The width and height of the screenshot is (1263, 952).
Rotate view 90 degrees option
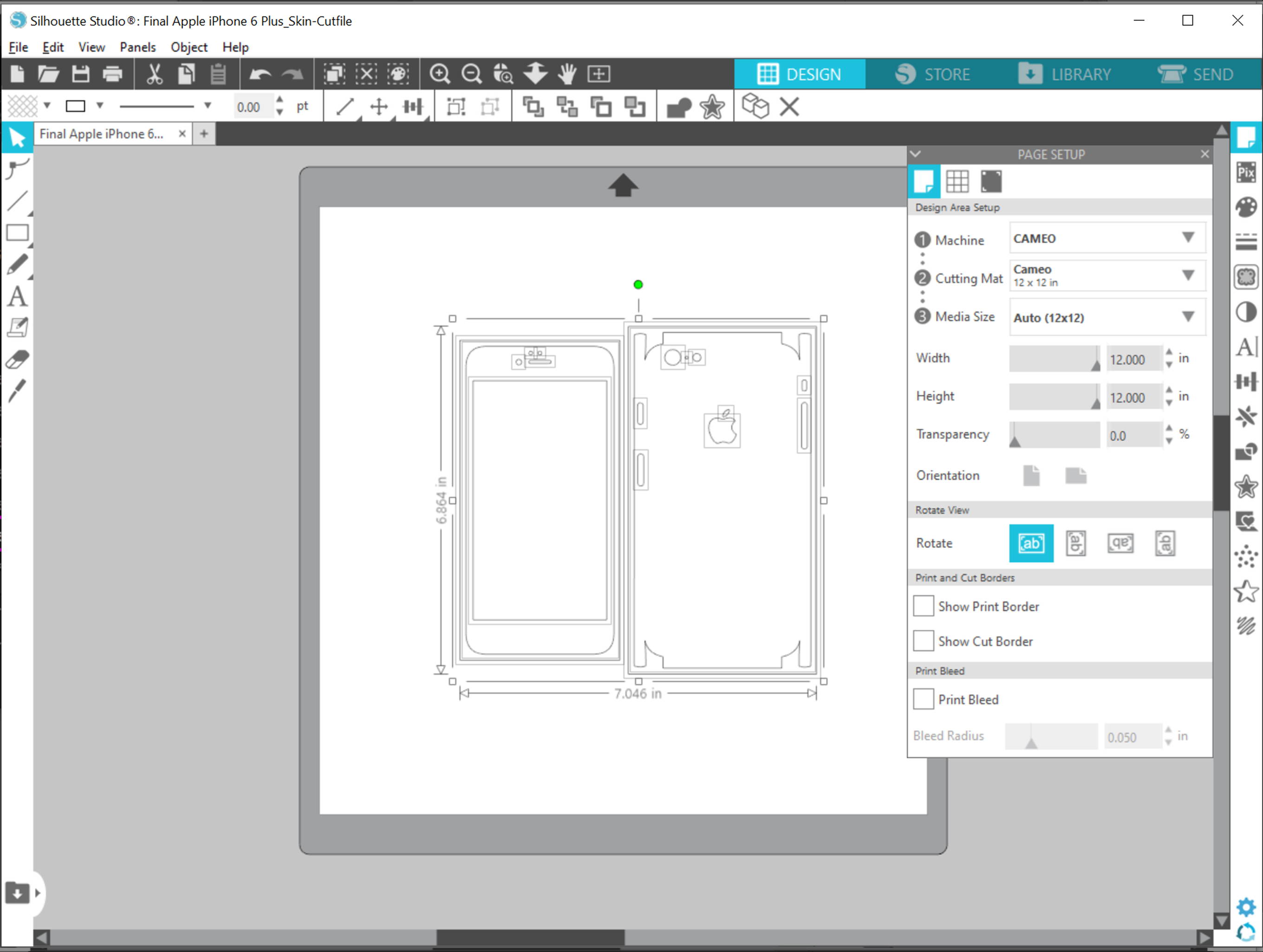point(1076,543)
